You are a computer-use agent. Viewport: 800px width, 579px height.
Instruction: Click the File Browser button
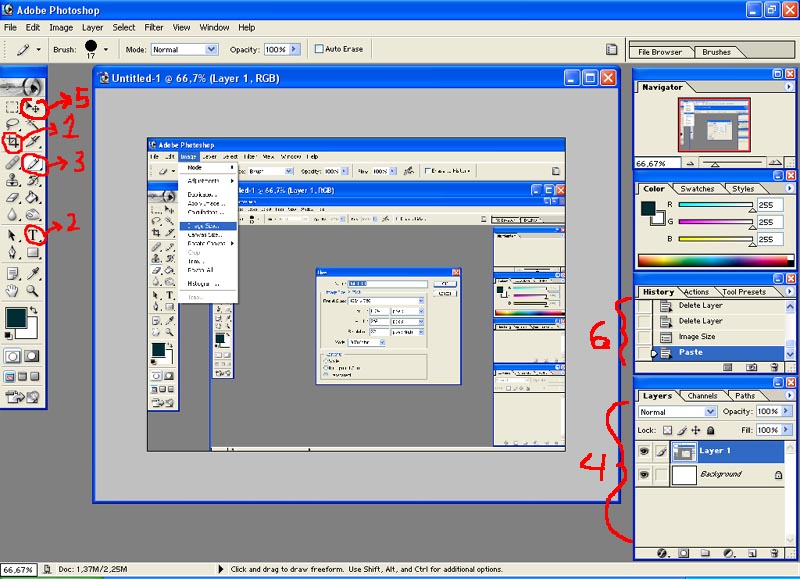pyautogui.click(x=660, y=52)
